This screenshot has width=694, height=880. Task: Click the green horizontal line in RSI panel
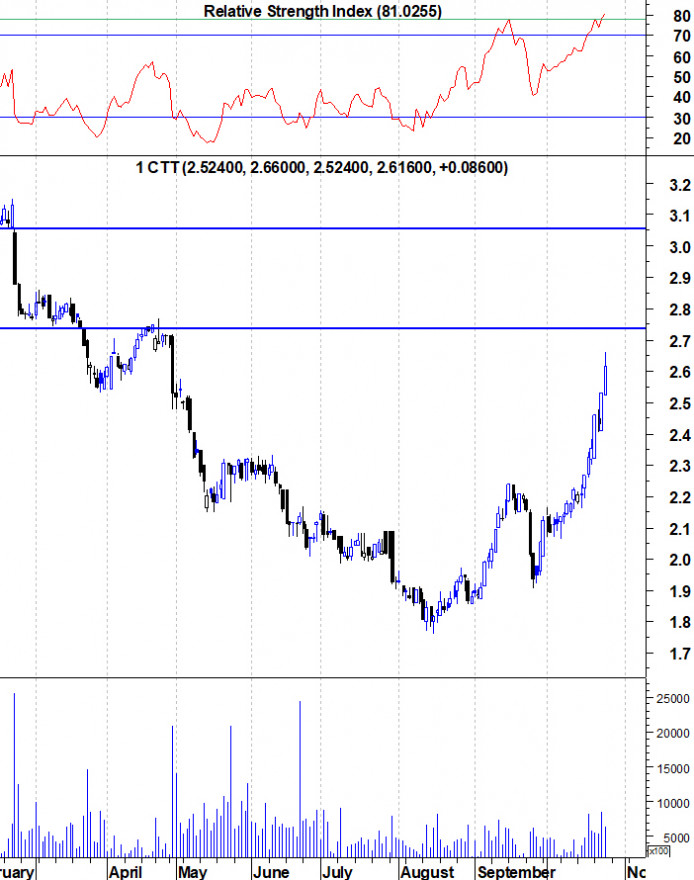[x=323, y=20]
